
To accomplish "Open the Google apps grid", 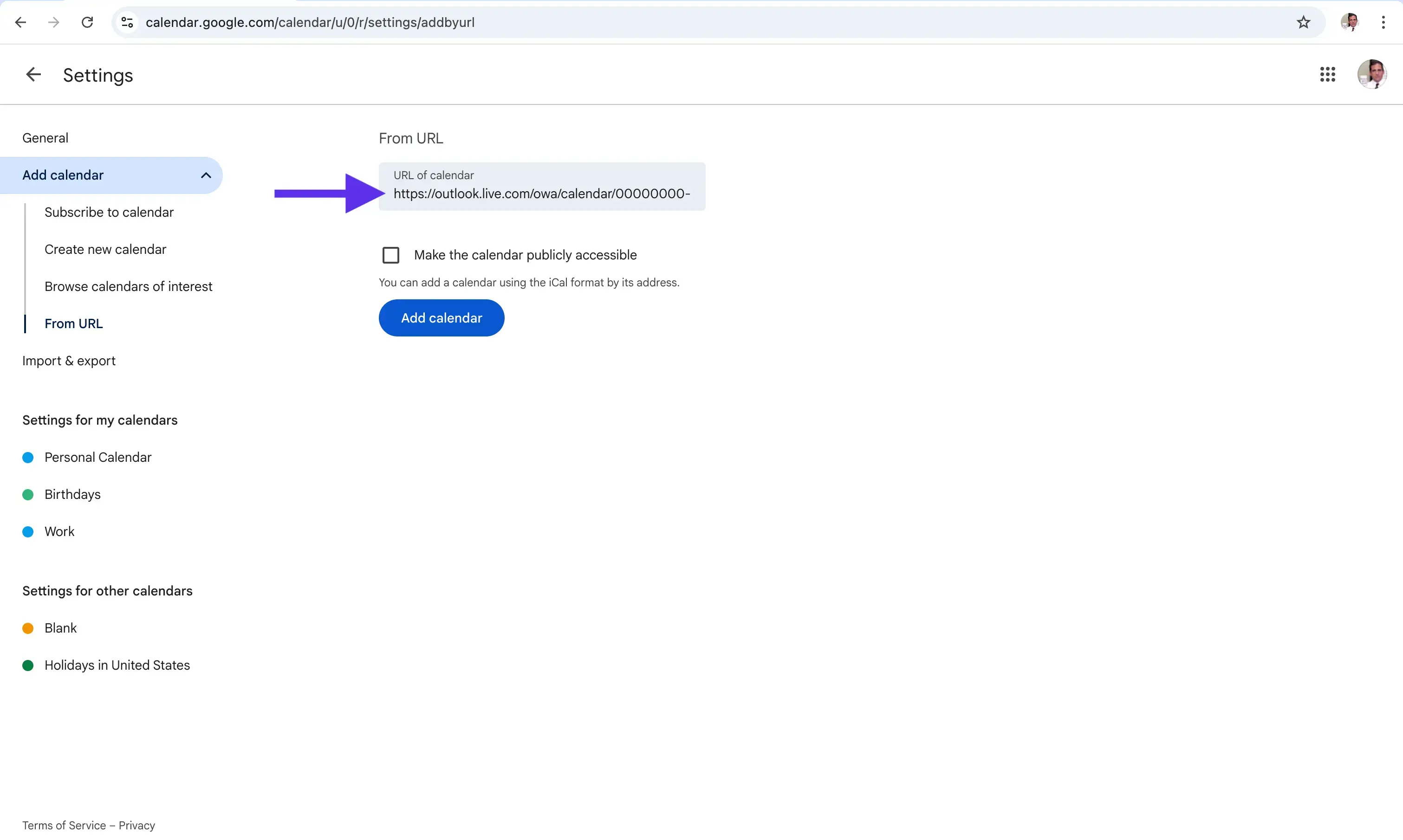I will click(1327, 75).
